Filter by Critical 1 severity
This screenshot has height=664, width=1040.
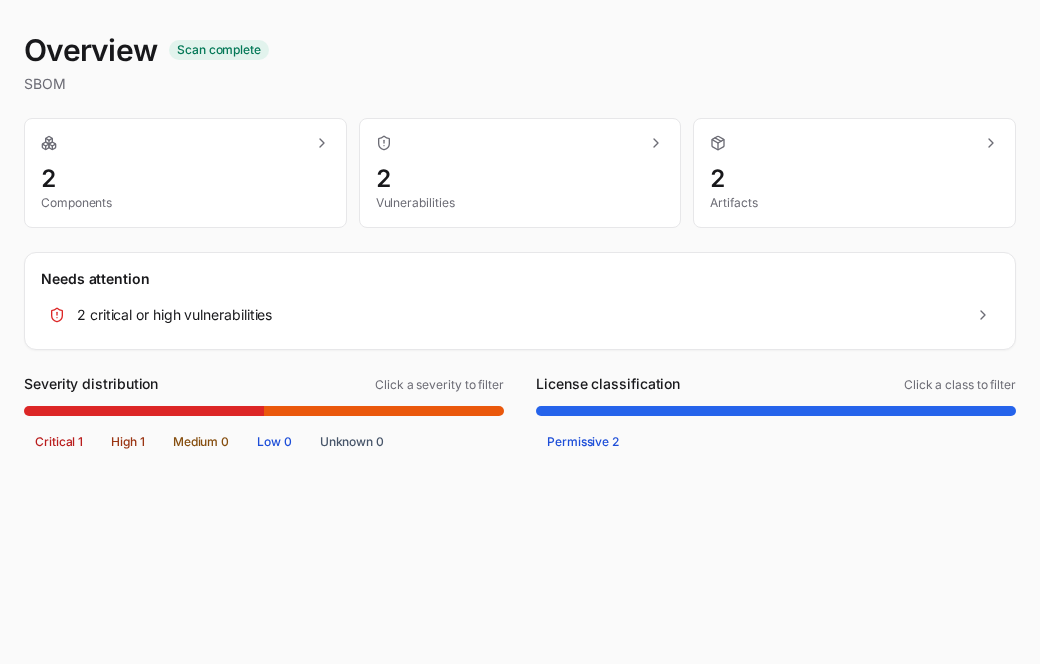click(59, 442)
